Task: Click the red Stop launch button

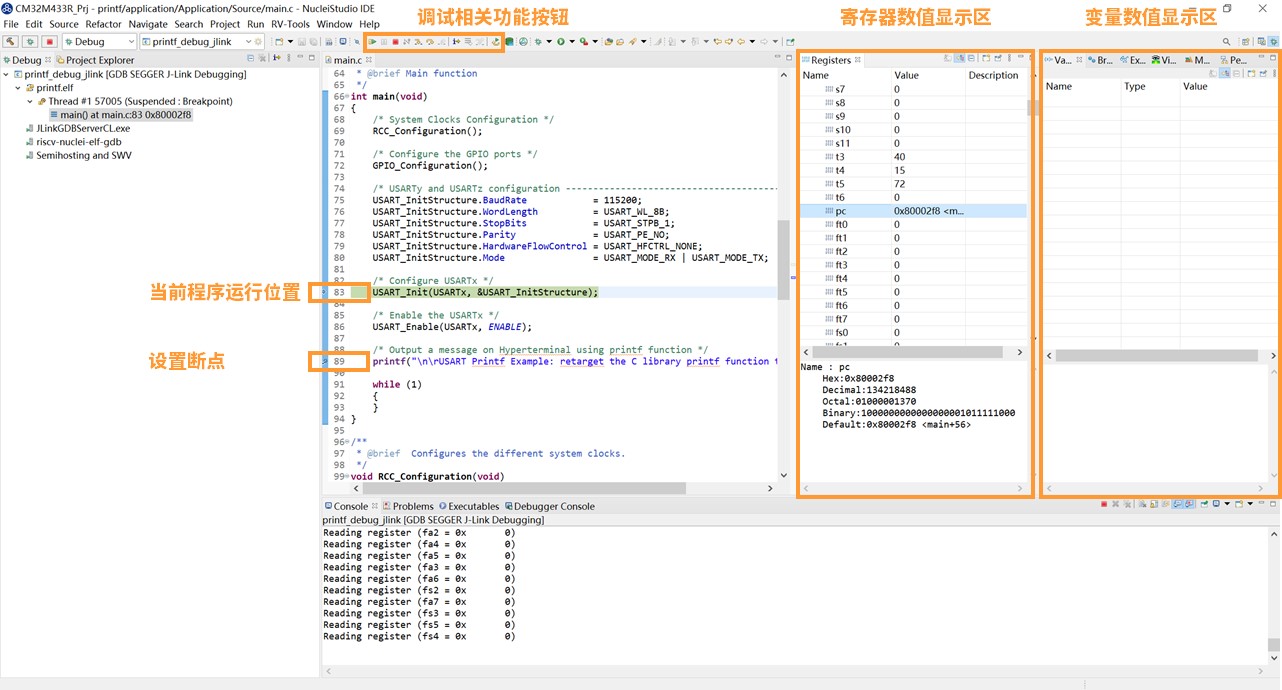Action: (x=49, y=42)
